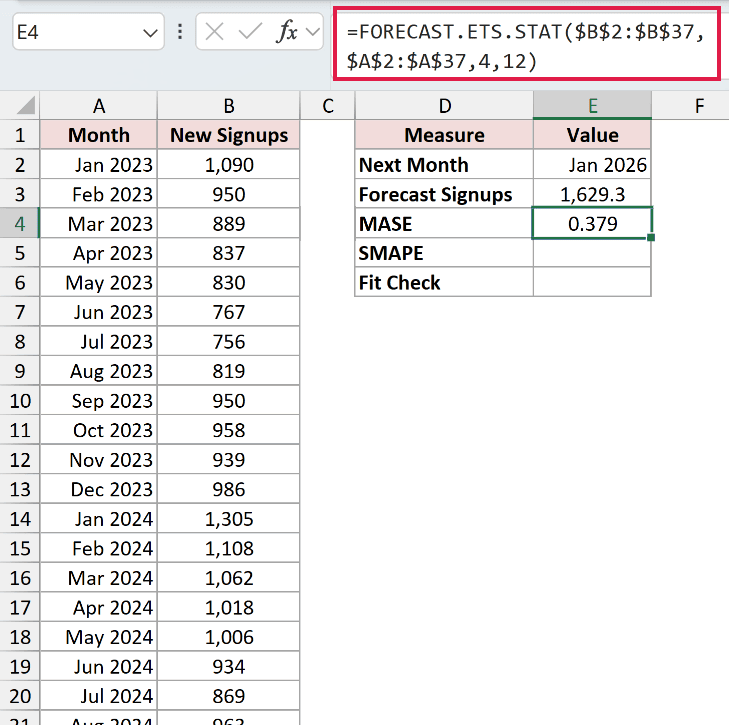Screen dimensions: 729x725
Task: Select row 4 header
Action: (x=20, y=224)
